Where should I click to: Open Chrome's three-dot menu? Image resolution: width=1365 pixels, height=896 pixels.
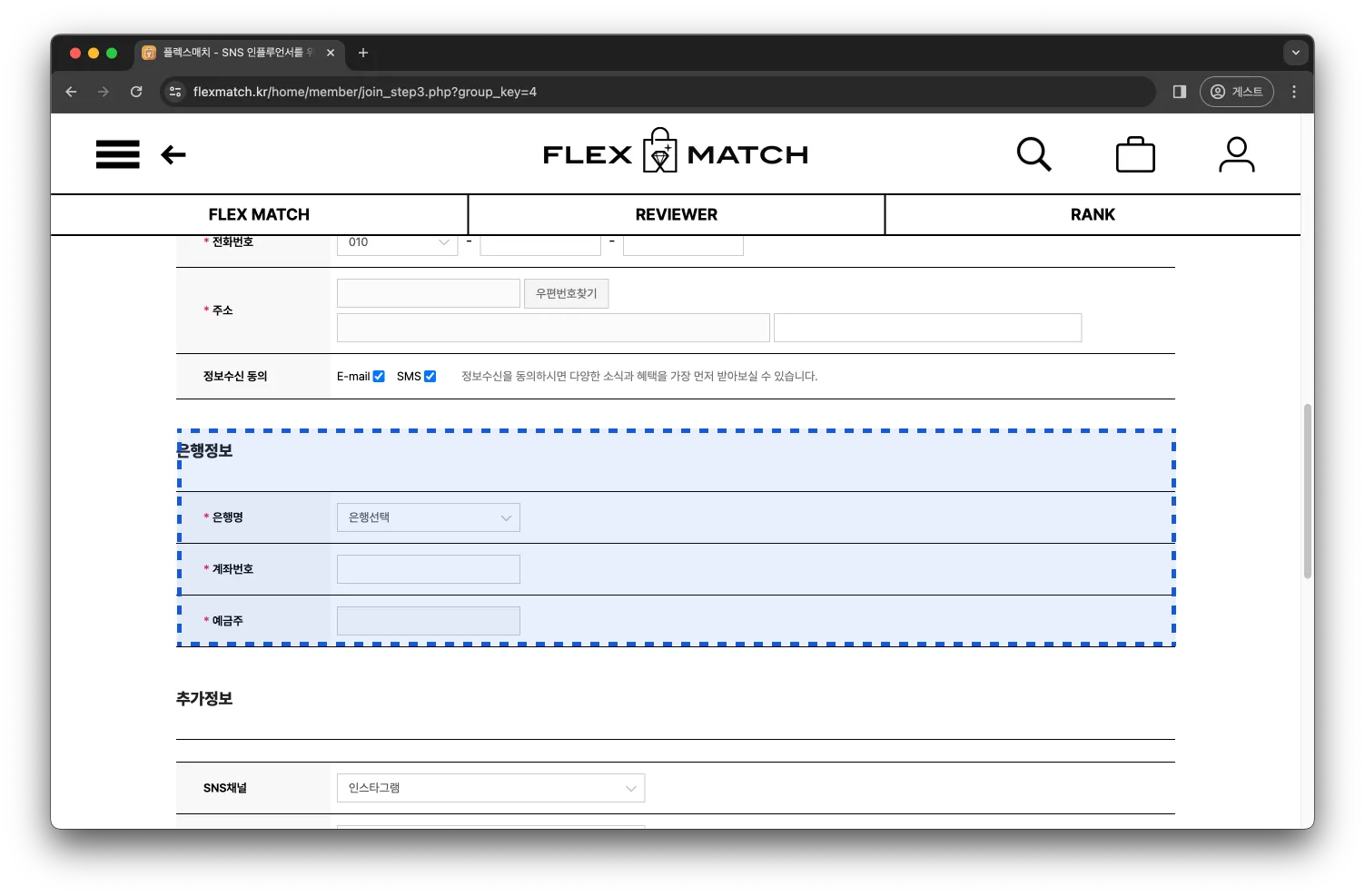[1294, 92]
